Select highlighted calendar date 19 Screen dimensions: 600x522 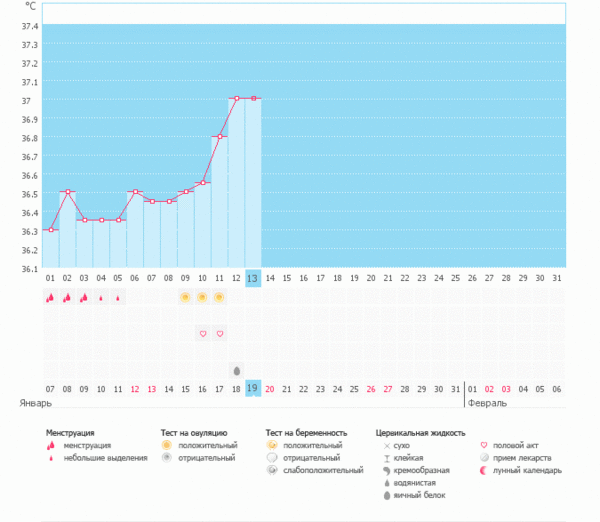tap(253, 388)
